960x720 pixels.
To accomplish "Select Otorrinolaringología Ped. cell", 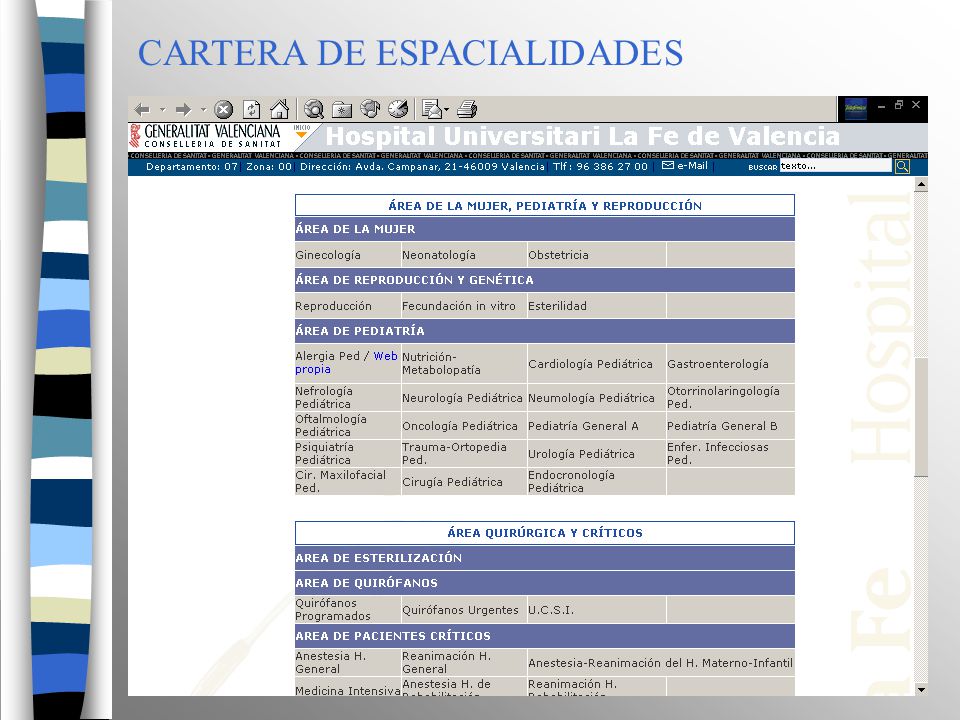I will pyautogui.click(x=730, y=397).
